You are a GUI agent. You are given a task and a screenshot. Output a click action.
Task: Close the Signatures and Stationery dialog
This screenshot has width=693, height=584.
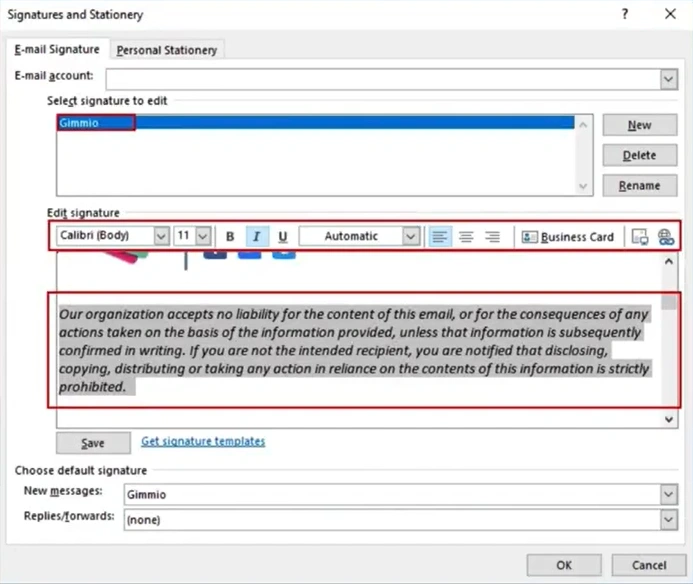(x=670, y=14)
